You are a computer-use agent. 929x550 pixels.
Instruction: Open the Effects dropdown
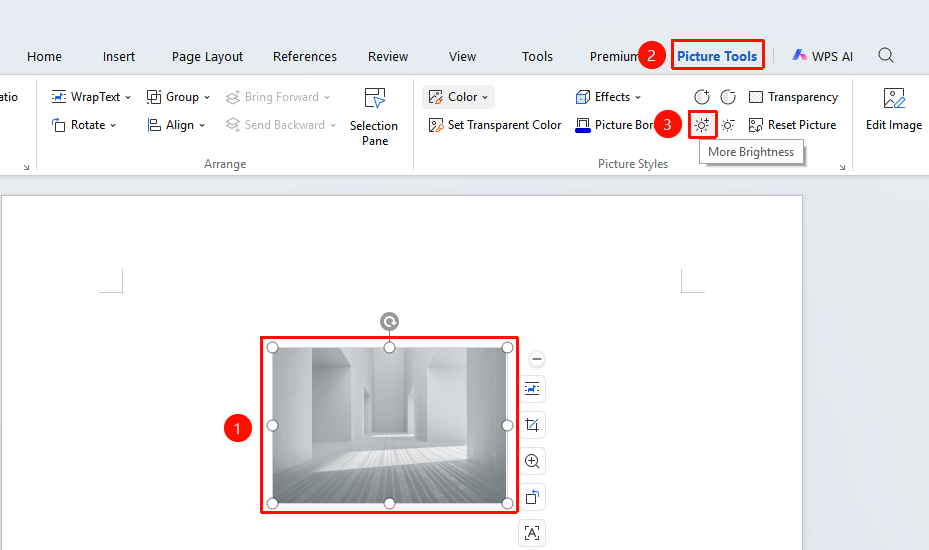point(608,97)
